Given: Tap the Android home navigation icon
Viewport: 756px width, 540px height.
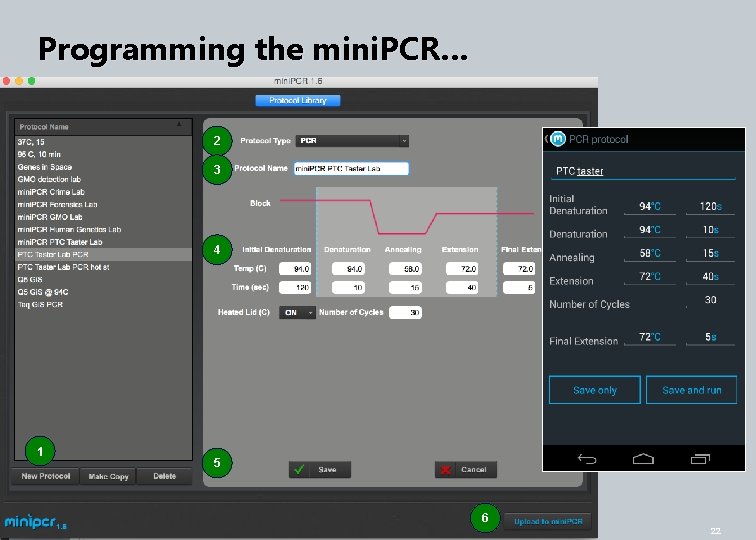Looking at the screenshot, I should pyautogui.click(x=643, y=459).
